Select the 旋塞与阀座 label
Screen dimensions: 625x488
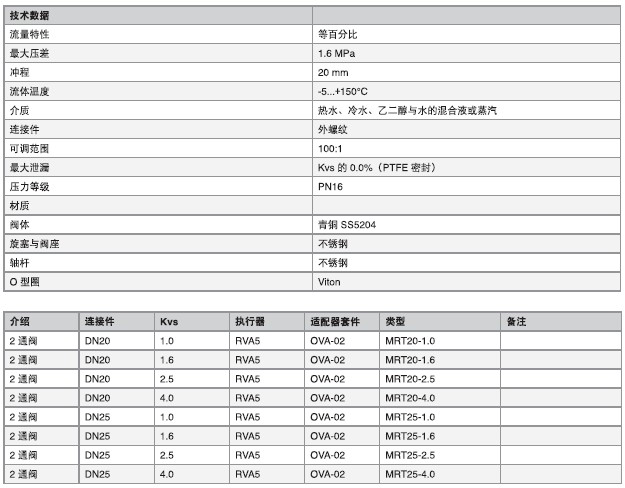[34, 244]
